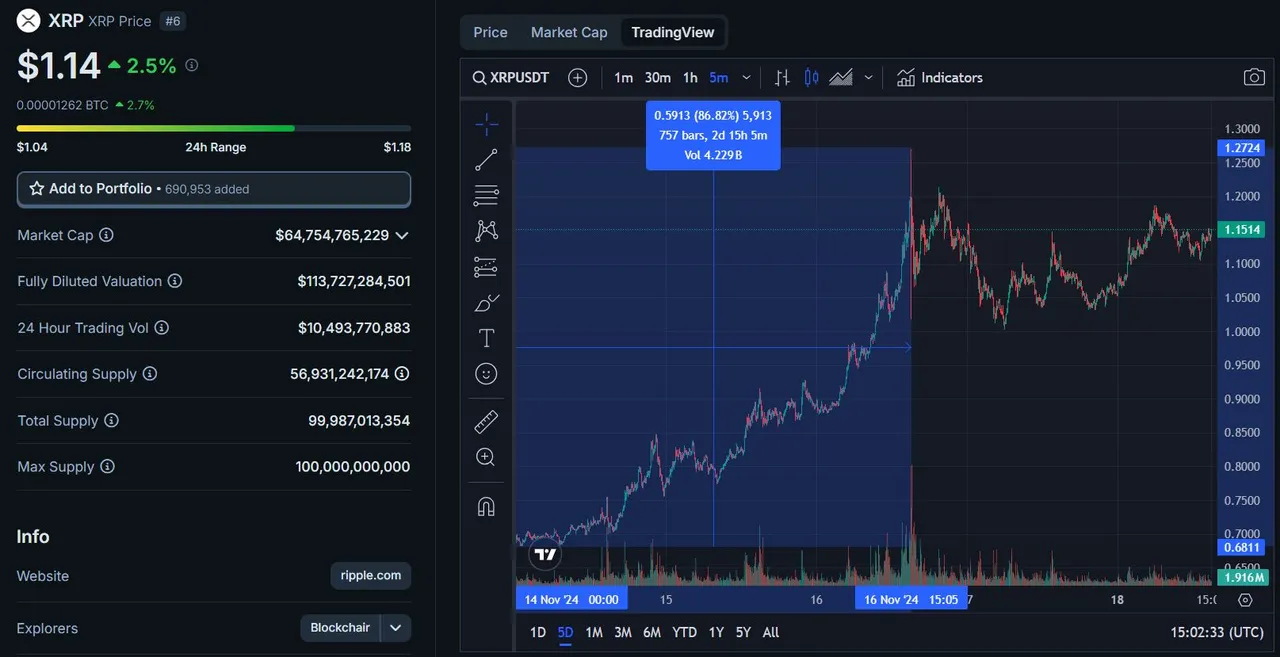Click the 24h Range progress bar
This screenshot has height=657, width=1280.
[x=214, y=128]
